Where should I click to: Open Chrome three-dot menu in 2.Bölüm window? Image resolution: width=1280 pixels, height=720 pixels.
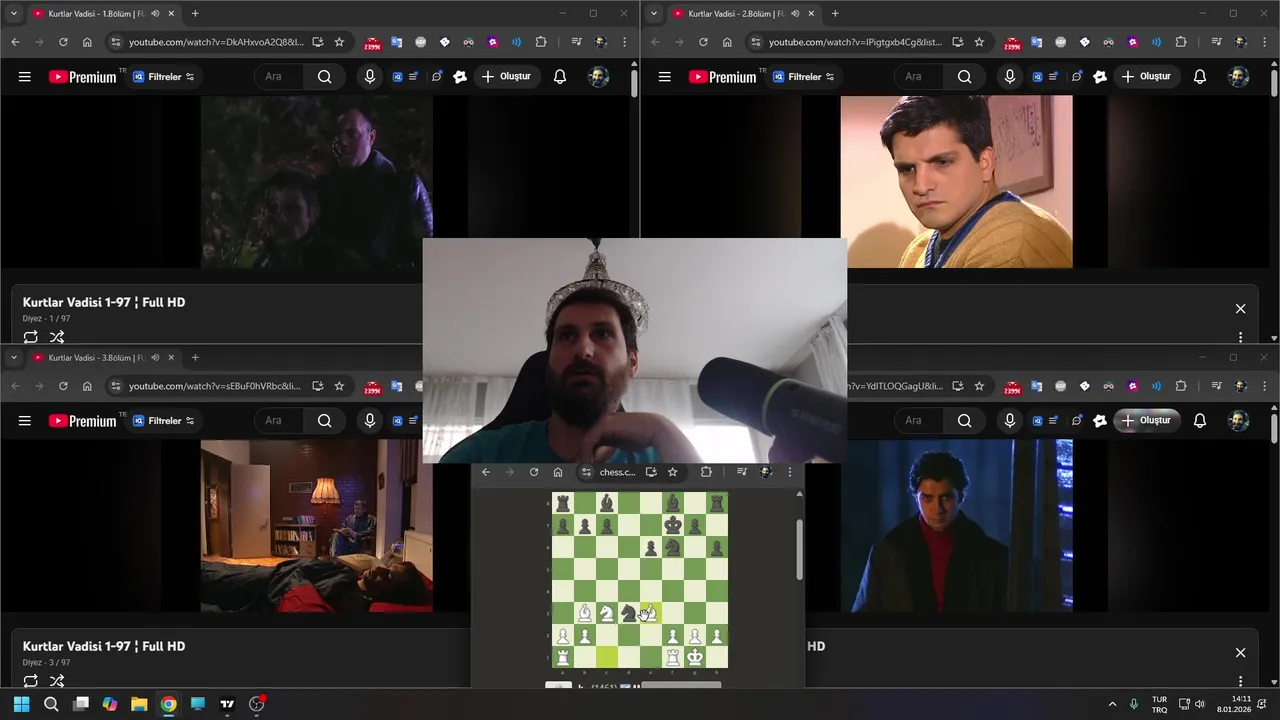tap(1265, 42)
